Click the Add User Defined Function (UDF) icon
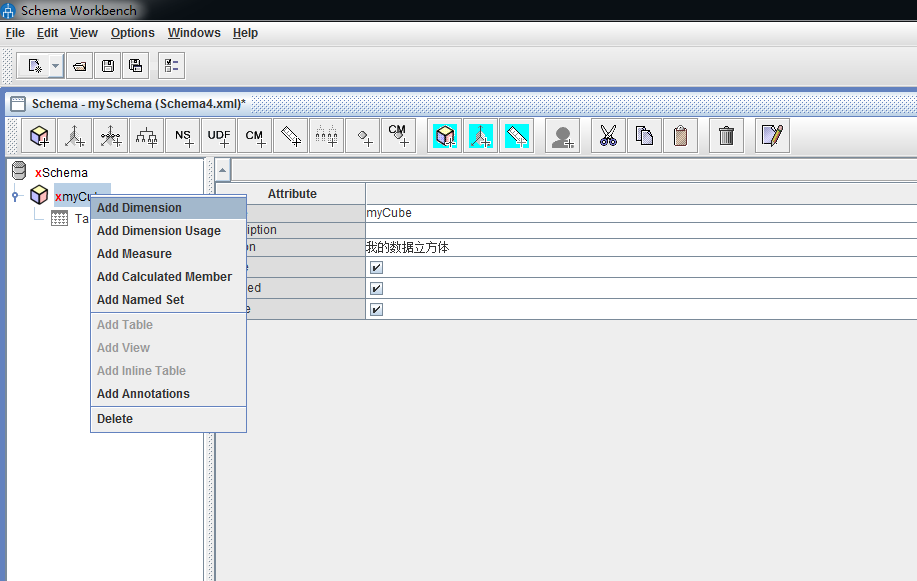 (219, 136)
